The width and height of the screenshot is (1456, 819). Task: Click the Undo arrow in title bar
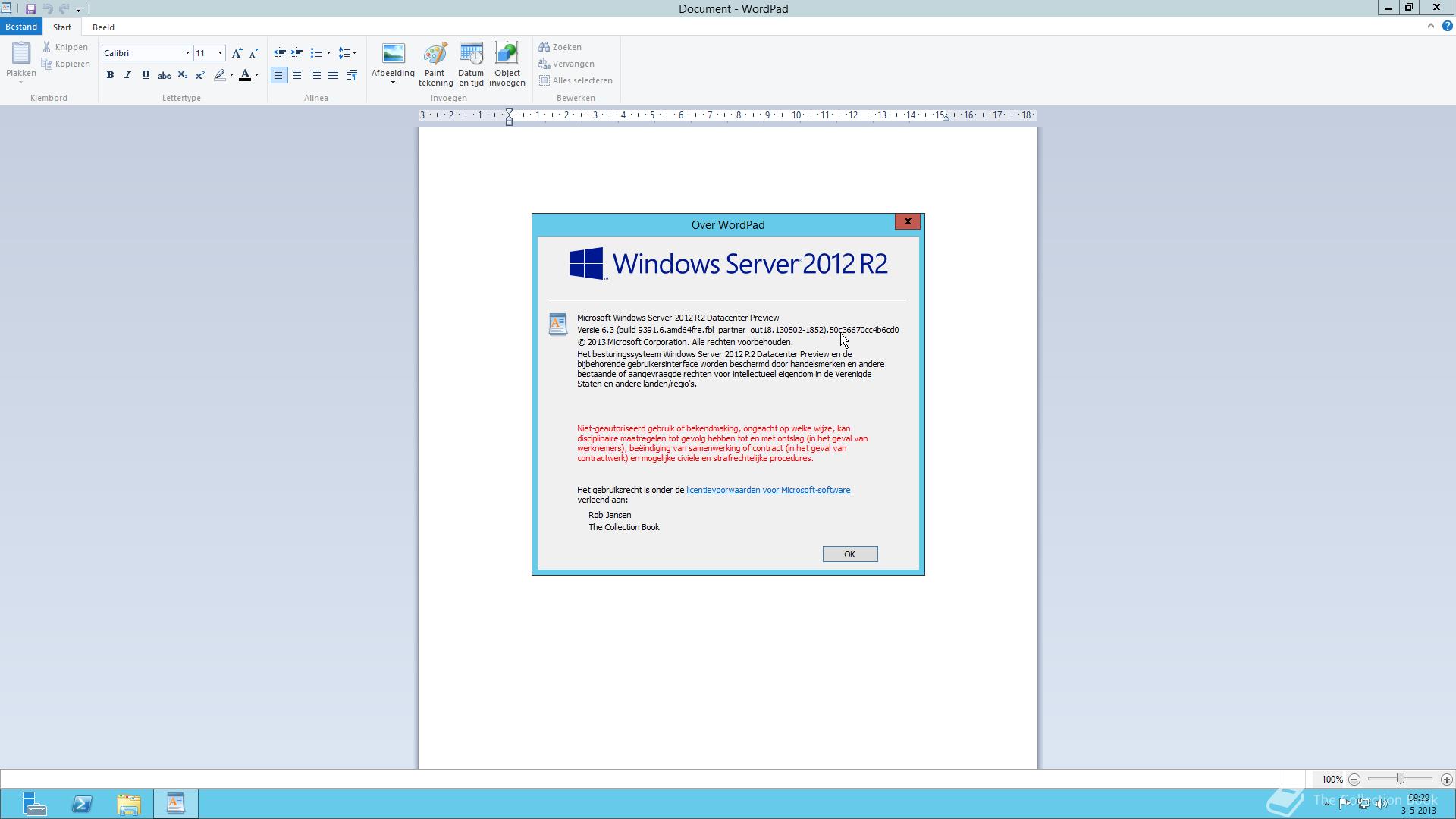tap(48, 9)
